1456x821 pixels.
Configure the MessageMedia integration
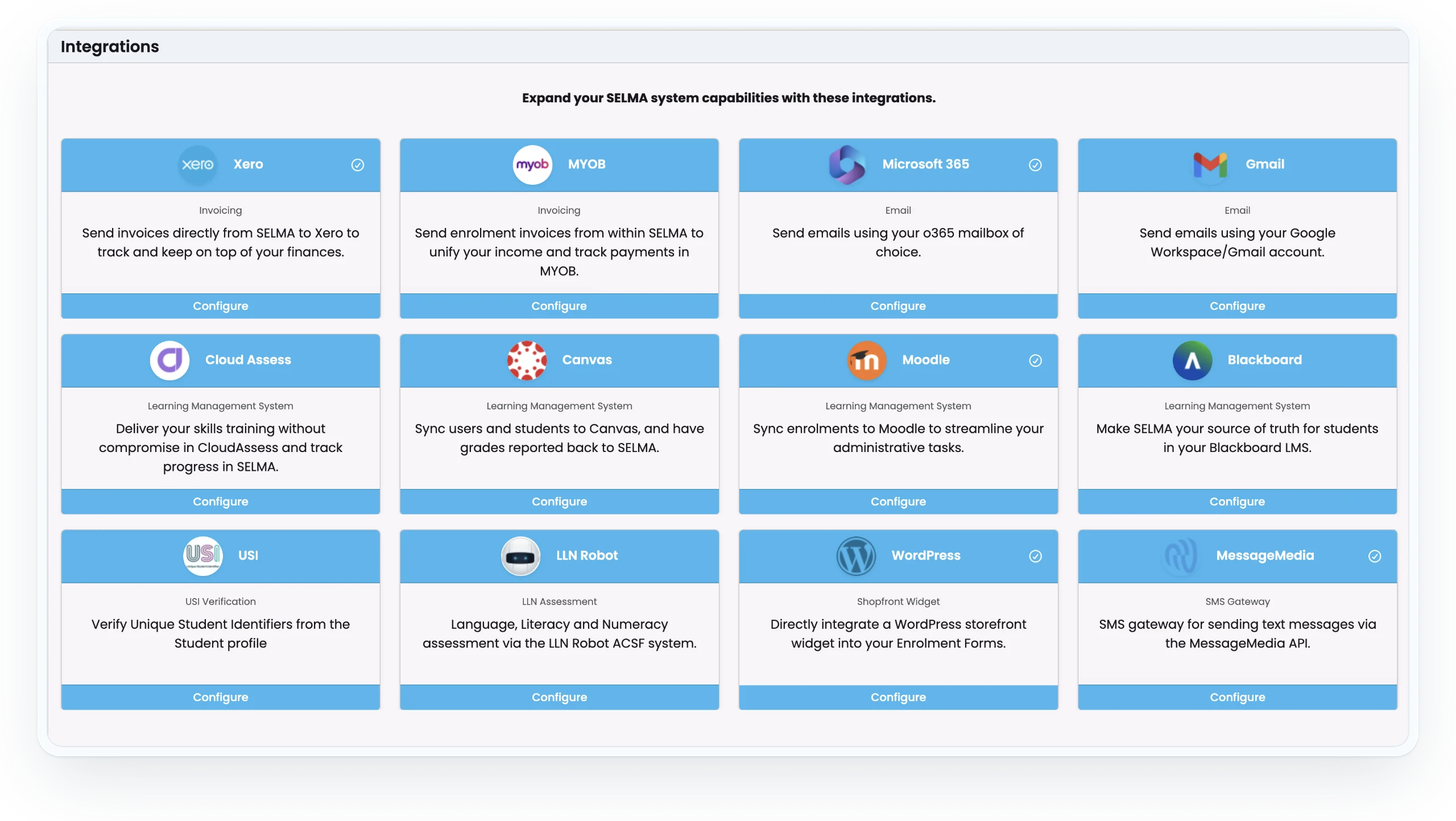coord(1237,697)
